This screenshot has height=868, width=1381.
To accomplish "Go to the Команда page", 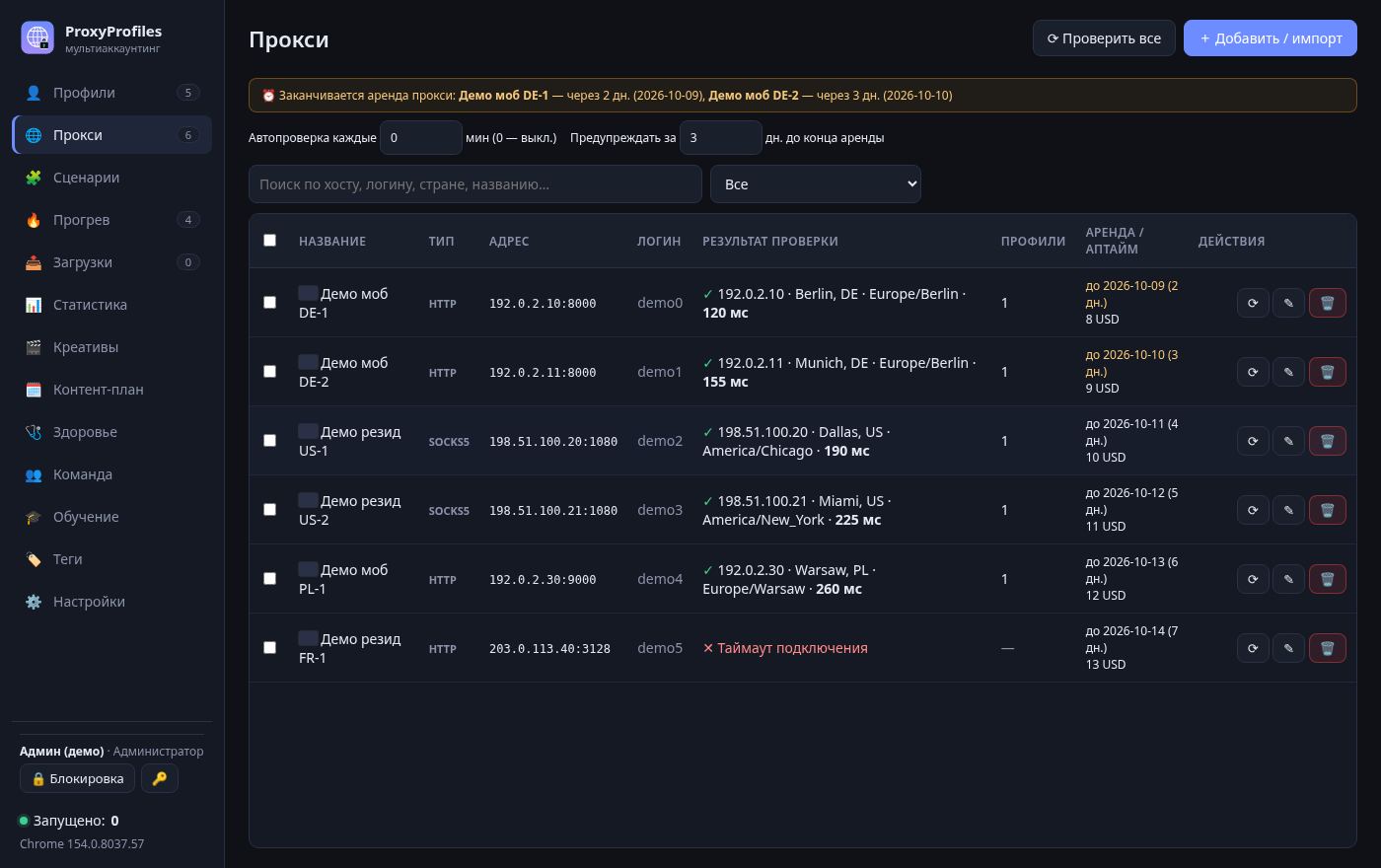I will (x=111, y=474).
